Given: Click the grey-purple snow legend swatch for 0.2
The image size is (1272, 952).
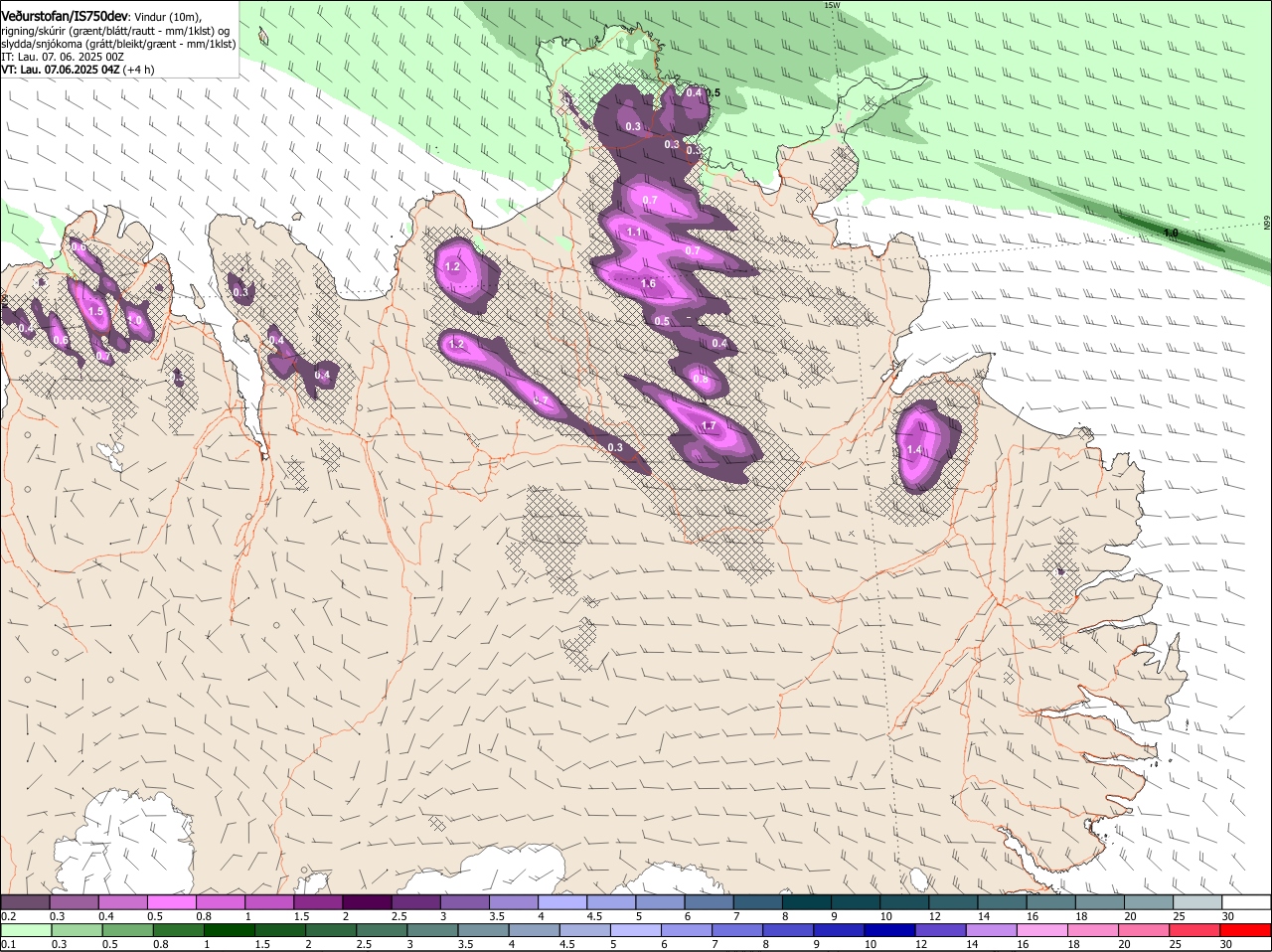Looking at the screenshot, I should pyautogui.click(x=25, y=902).
